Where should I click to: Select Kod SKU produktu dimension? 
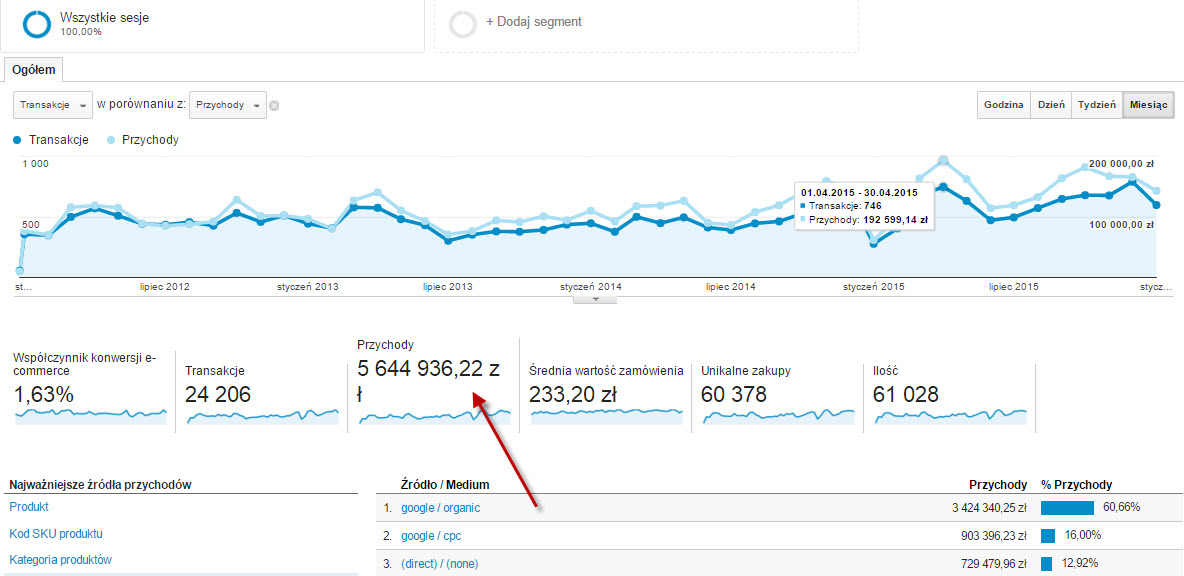(x=56, y=534)
